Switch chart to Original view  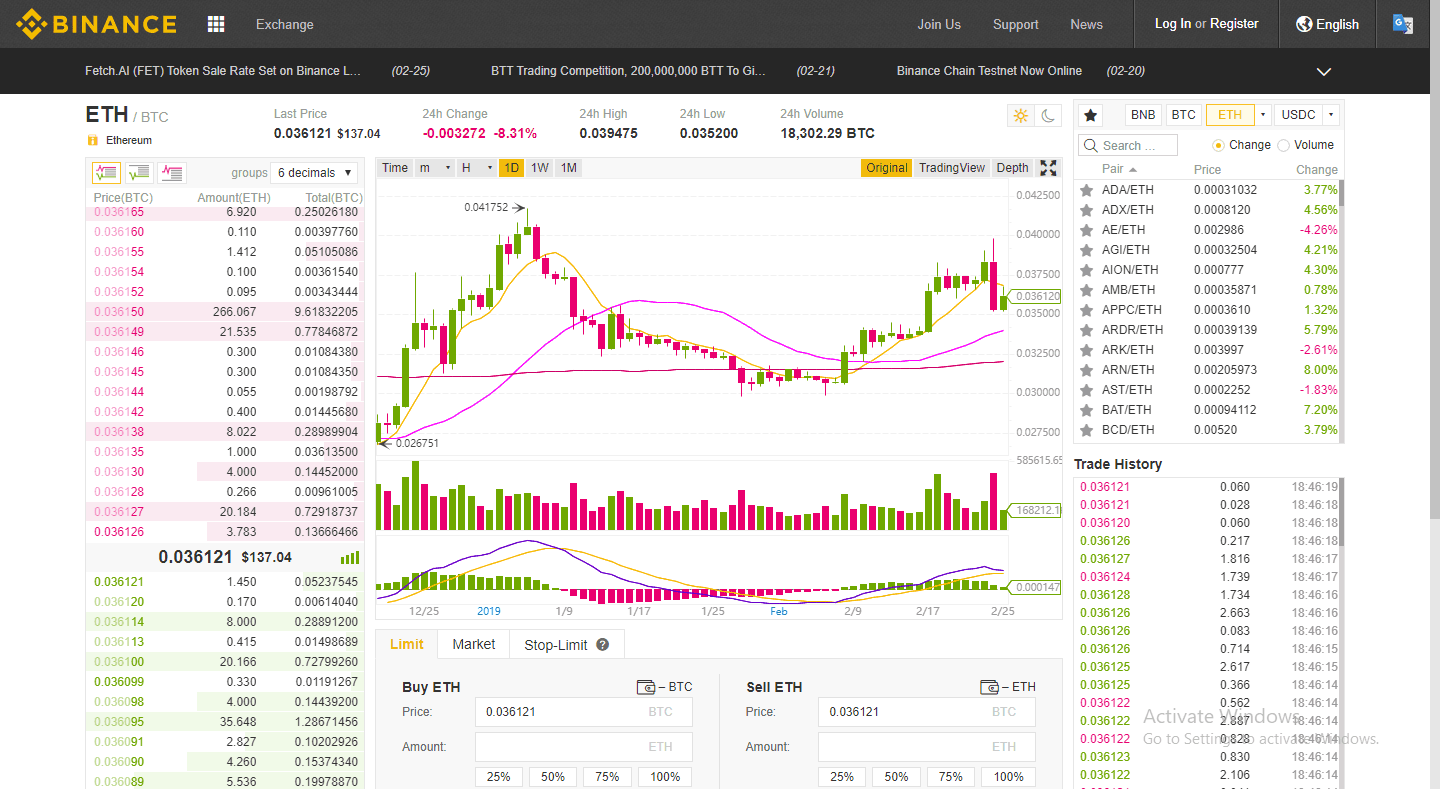tap(886, 168)
